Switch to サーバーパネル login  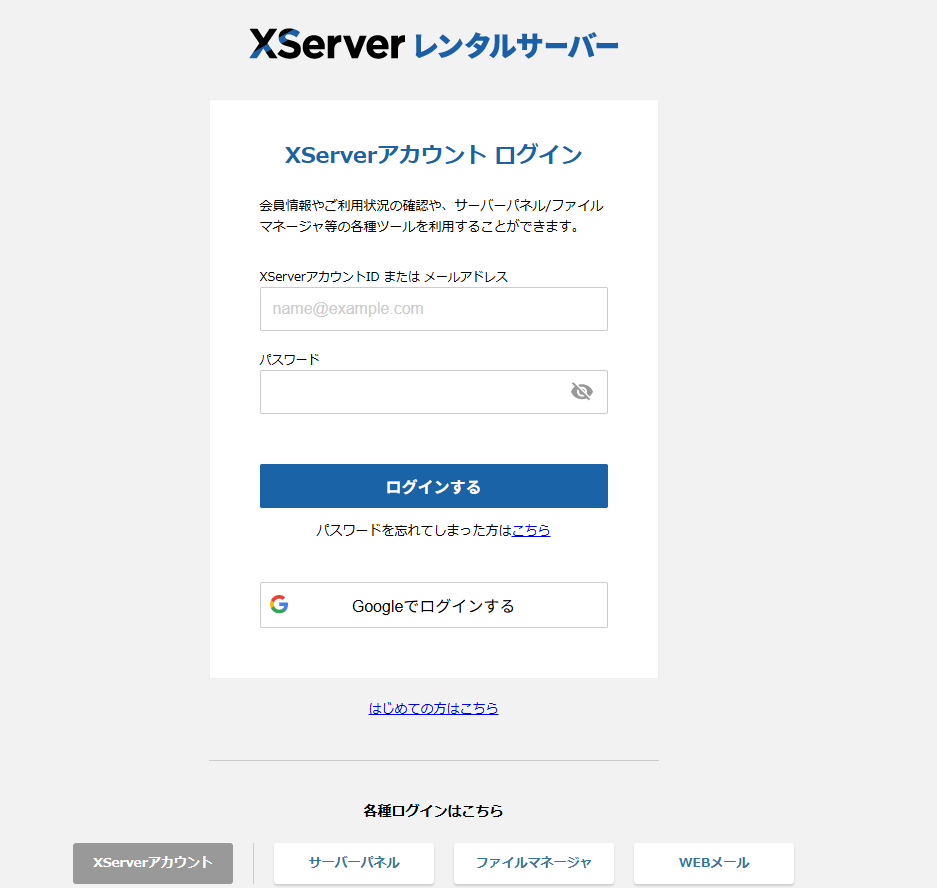pyautogui.click(x=354, y=863)
